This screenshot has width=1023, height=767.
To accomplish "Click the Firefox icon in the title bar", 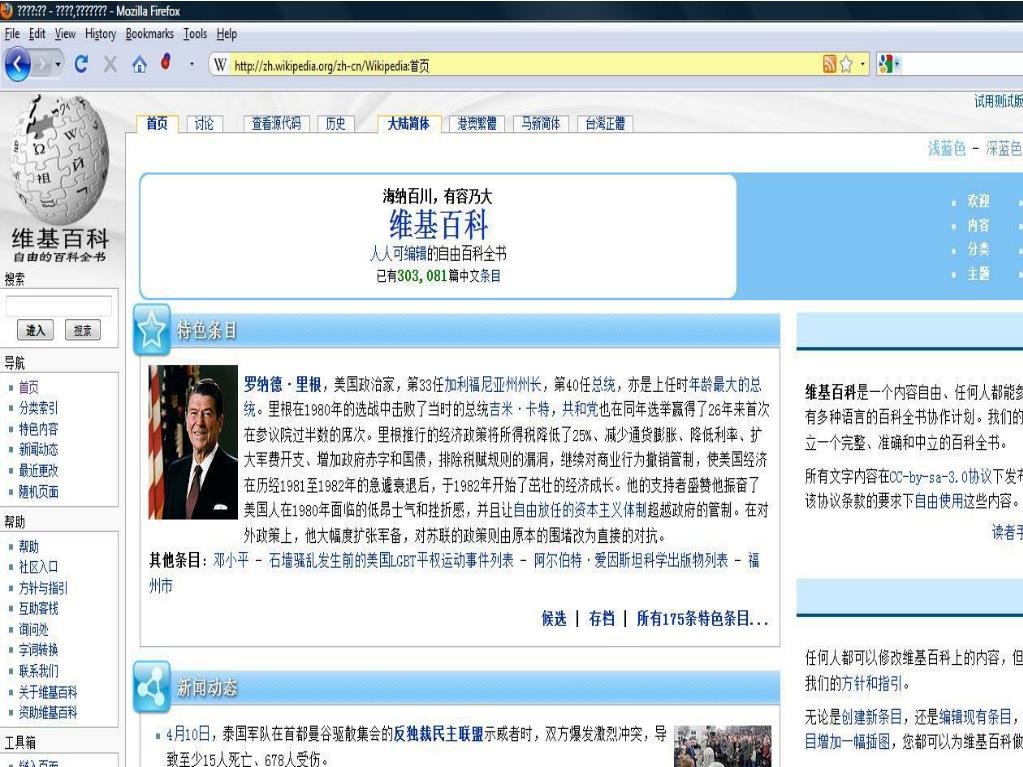I will coord(7,10).
